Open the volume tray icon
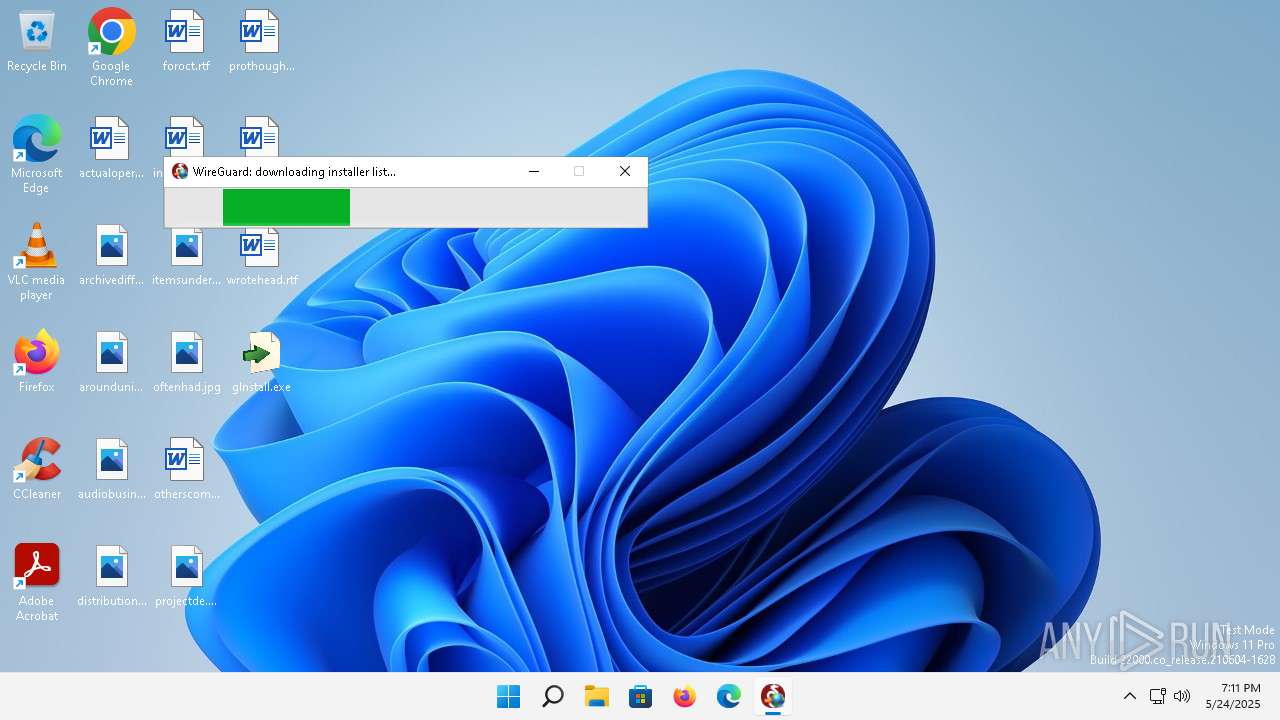This screenshot has height=720, width=1280. pos(1182,696)
